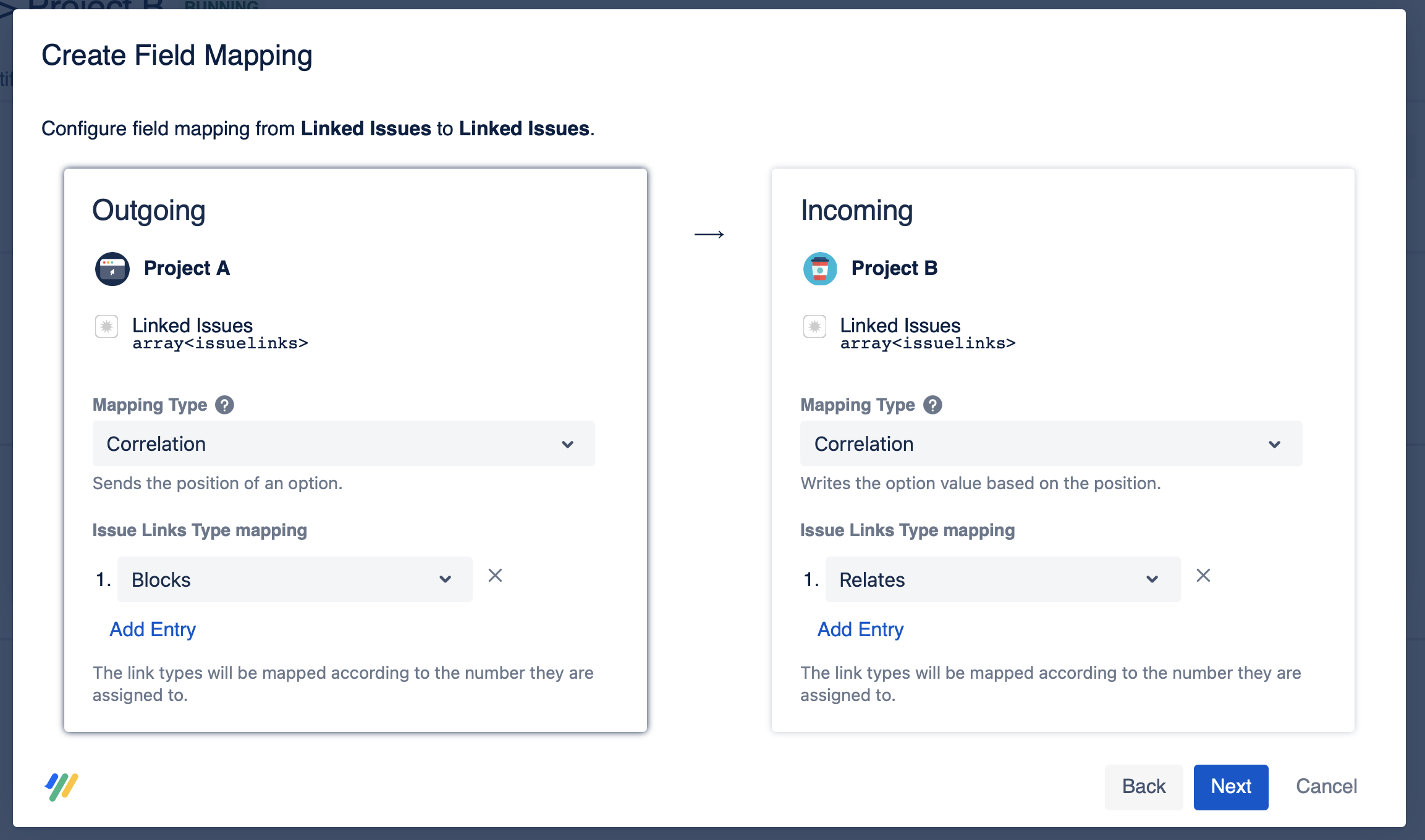Click the Outgoing panel heading
The width and height of the screenshot is (1425, 840).
149,211
